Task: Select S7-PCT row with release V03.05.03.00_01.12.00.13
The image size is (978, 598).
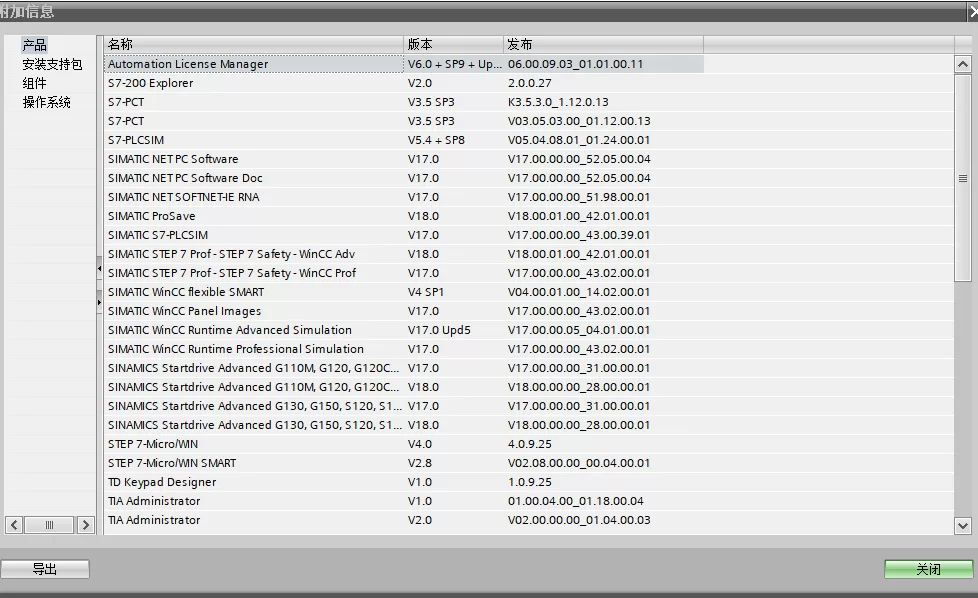Action: [404, 121]
